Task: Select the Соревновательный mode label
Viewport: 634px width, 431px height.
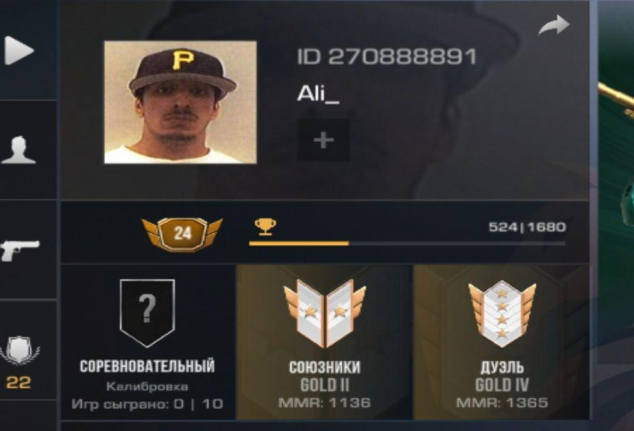Action: click(147, 366)
